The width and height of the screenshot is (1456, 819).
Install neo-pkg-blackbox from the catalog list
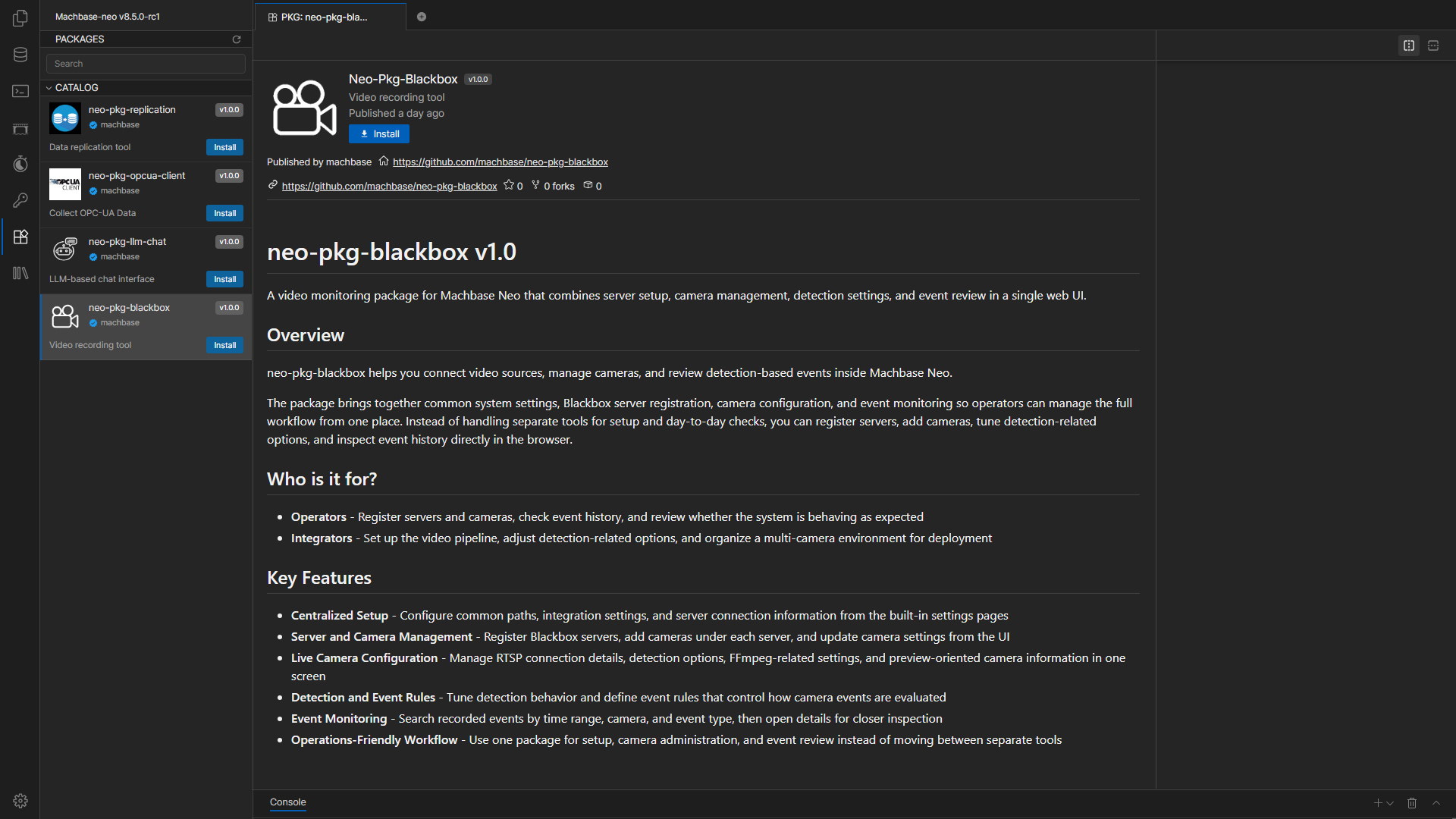pyautogui.click(x=224, y=345)
